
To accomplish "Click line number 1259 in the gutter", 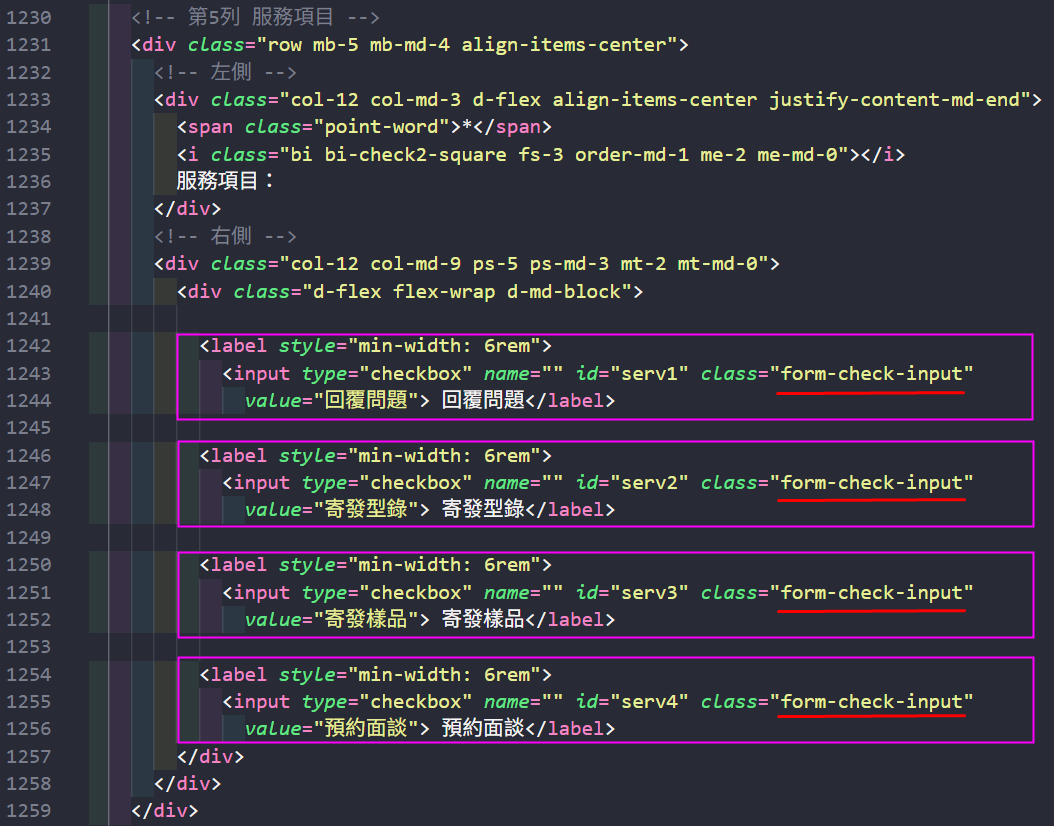I will pyautogui.click(x=28, y=811).
